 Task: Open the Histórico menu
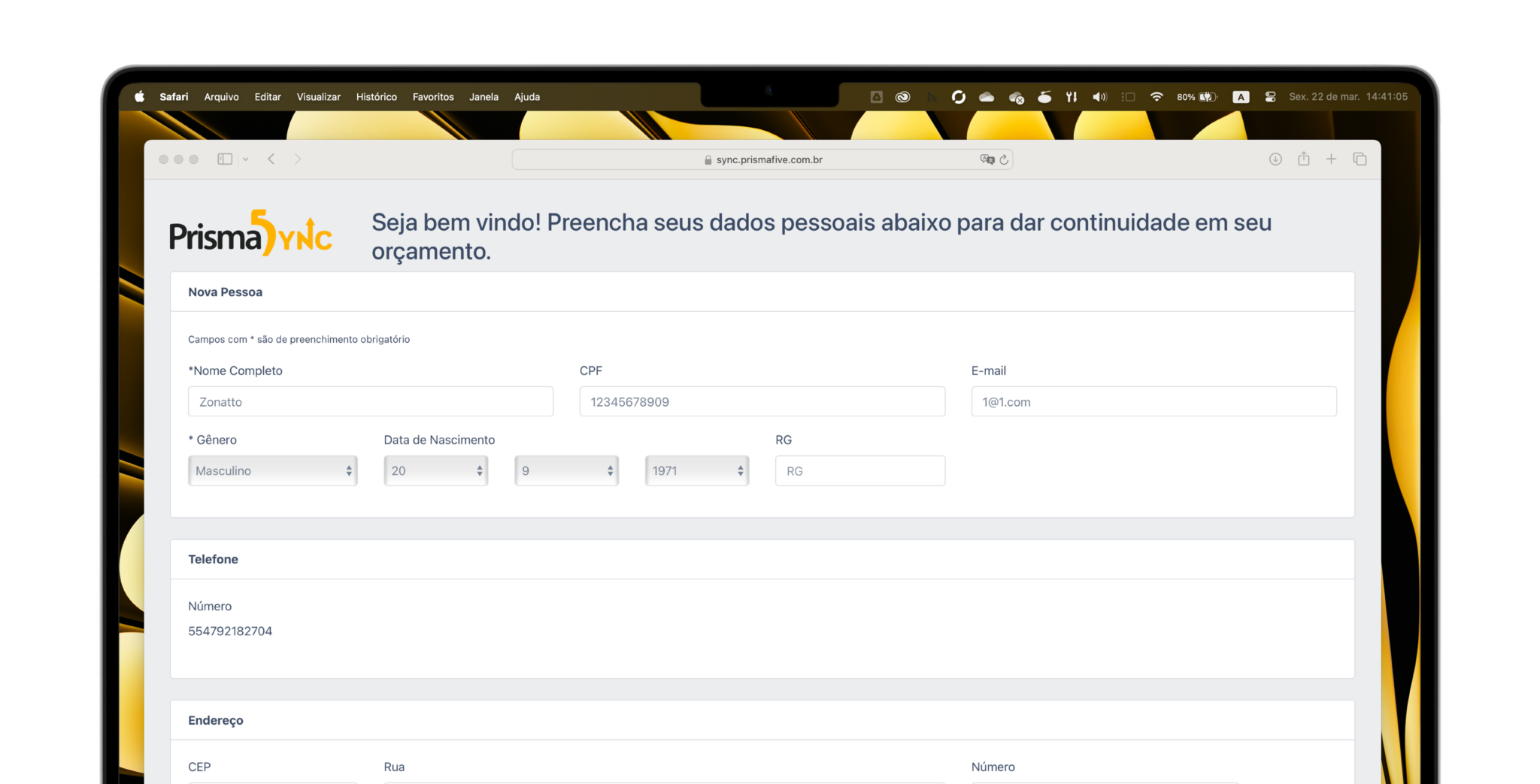pos(376,96)
